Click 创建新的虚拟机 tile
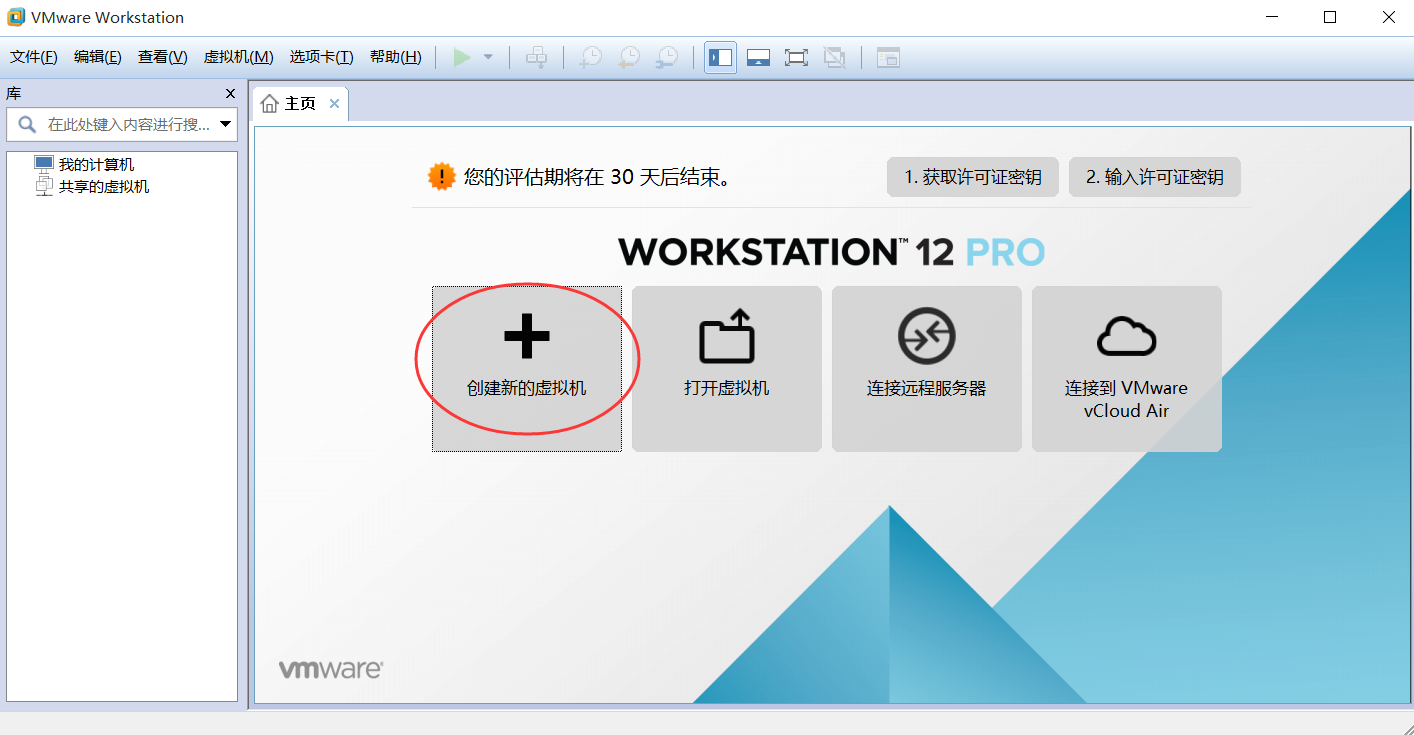The image size is (1414, 735). tap(527, 369)
